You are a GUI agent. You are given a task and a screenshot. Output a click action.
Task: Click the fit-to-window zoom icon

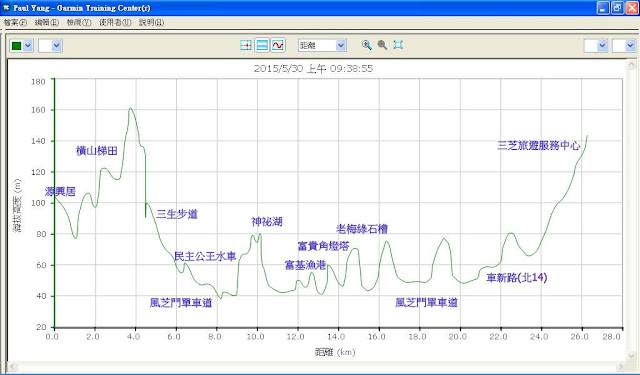coord(398,45)
